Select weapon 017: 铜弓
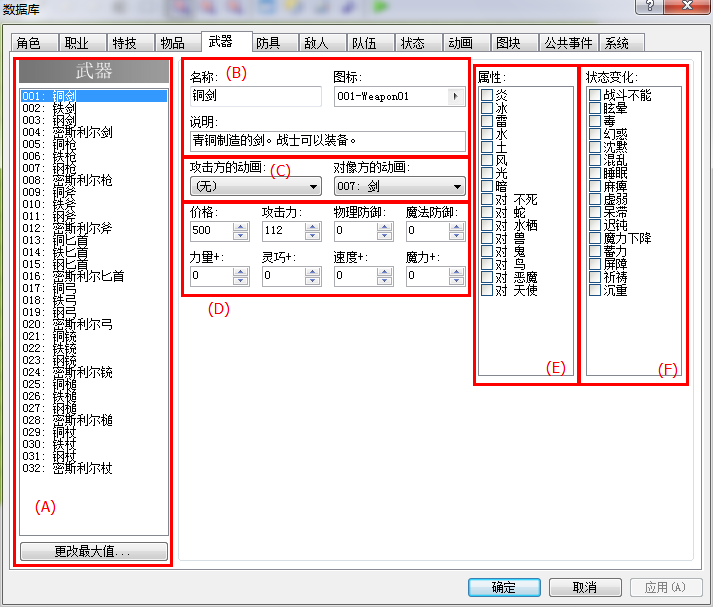This screenshot has width=713, height=607. pyautogui.click(x=94, y=288)
